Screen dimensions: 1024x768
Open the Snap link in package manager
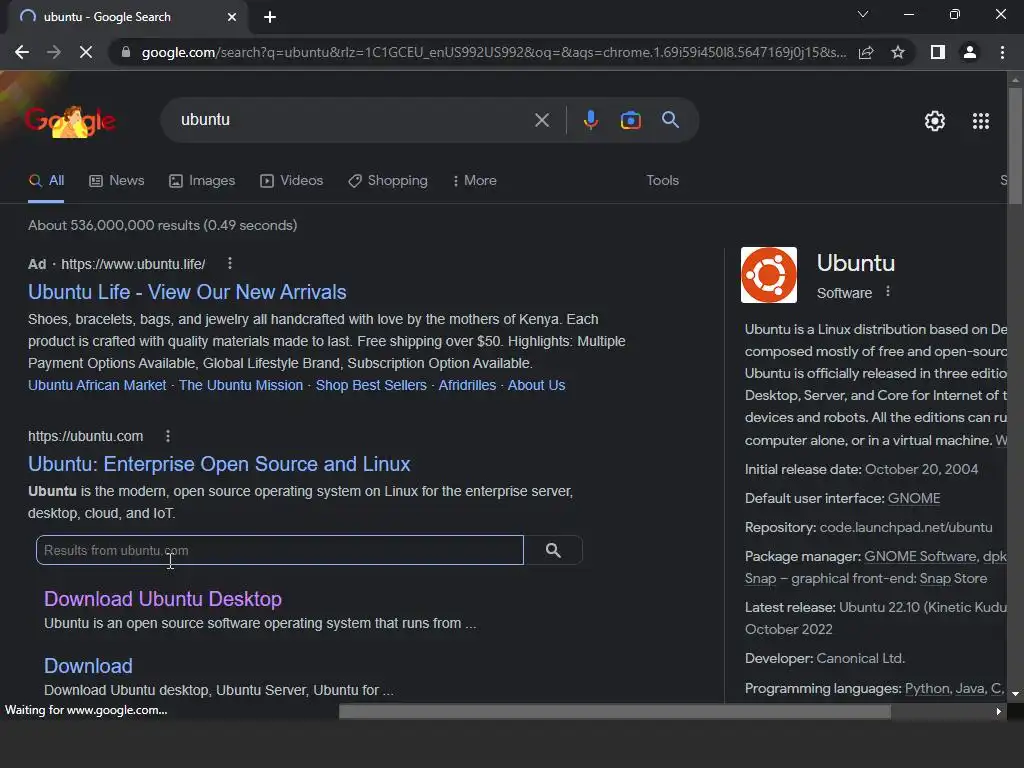click(x=760, y=579)
